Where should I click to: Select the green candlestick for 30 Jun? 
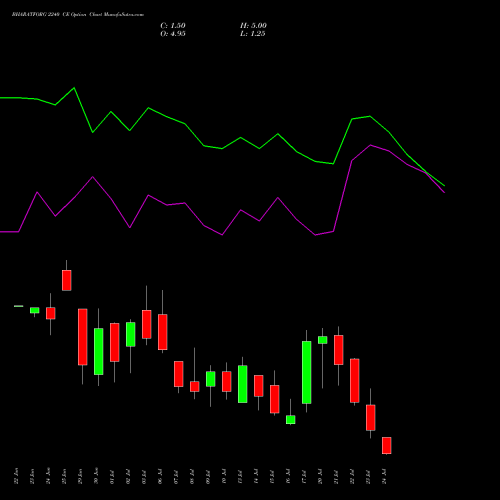coord(99,352)
